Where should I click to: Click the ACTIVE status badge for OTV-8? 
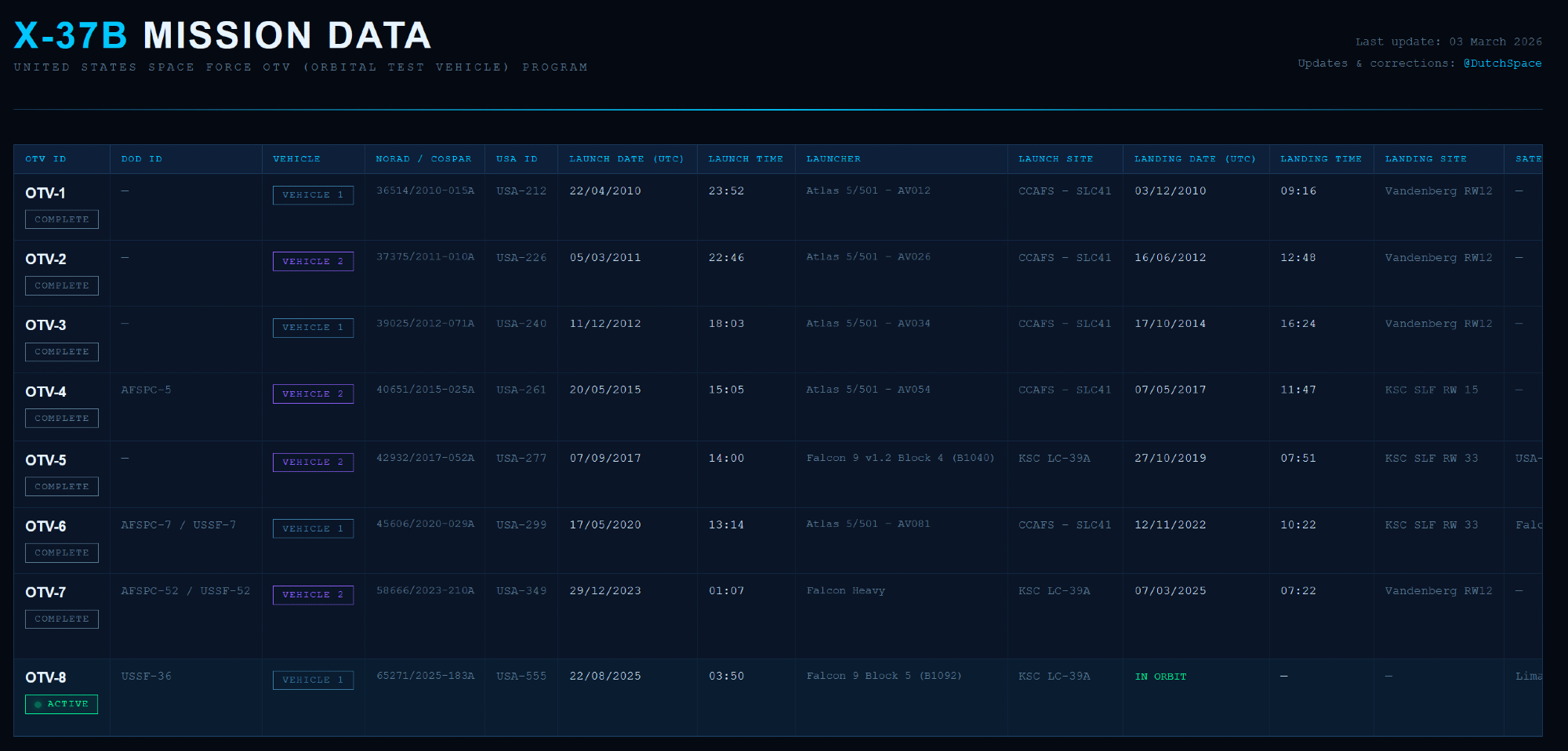pos(62,704)
